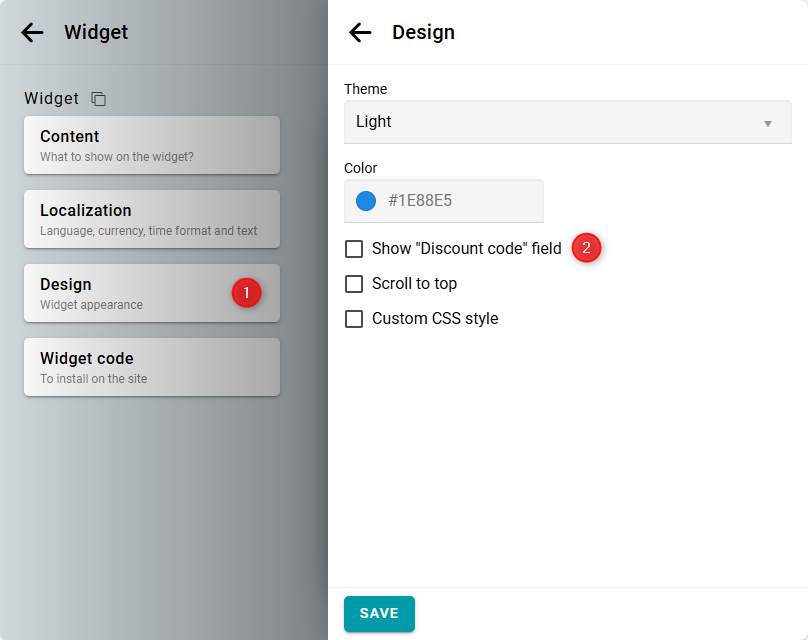Enable the Show "Discount code" field checkbox
Viewport: 808px width, 640px height.
[354, 249]
